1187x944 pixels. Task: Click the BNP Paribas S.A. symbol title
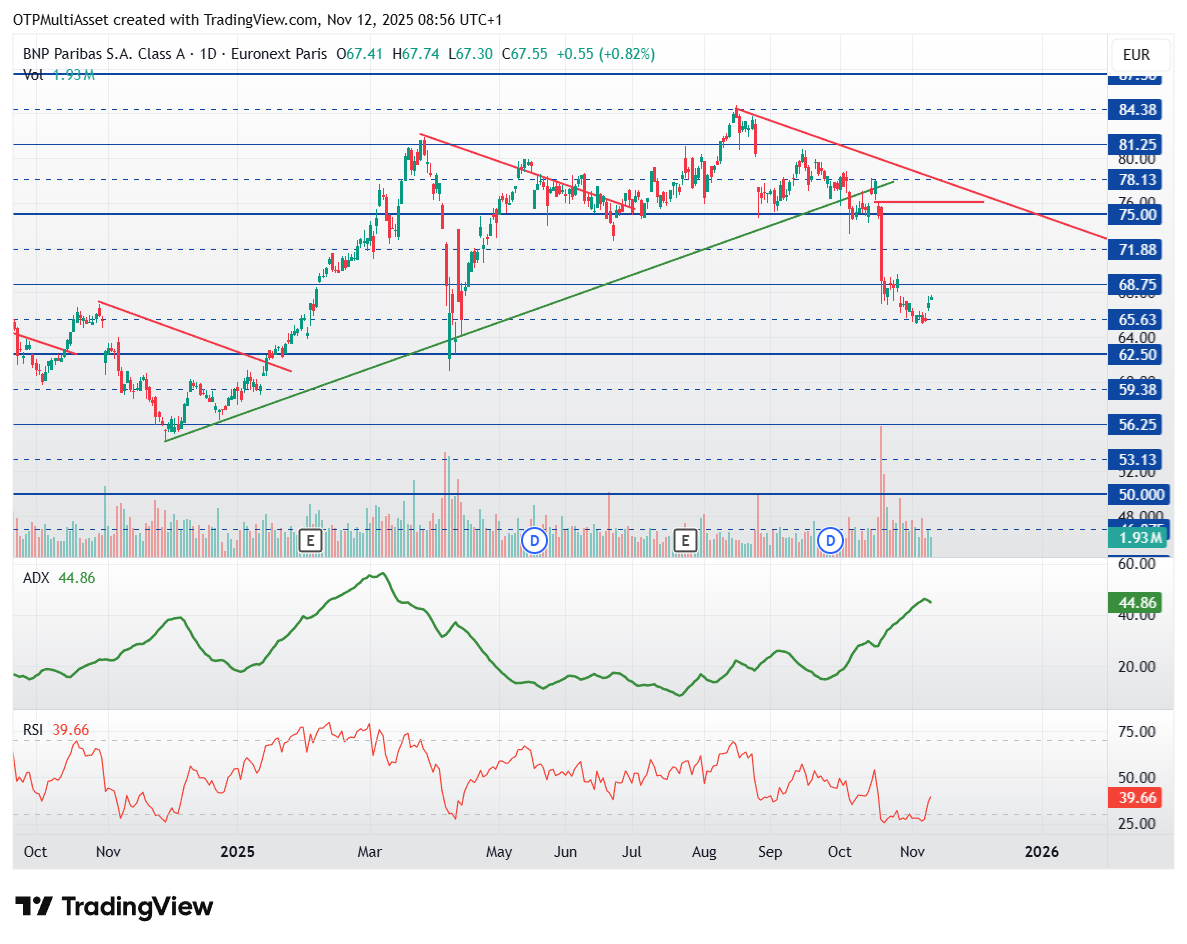click(104, 54)
